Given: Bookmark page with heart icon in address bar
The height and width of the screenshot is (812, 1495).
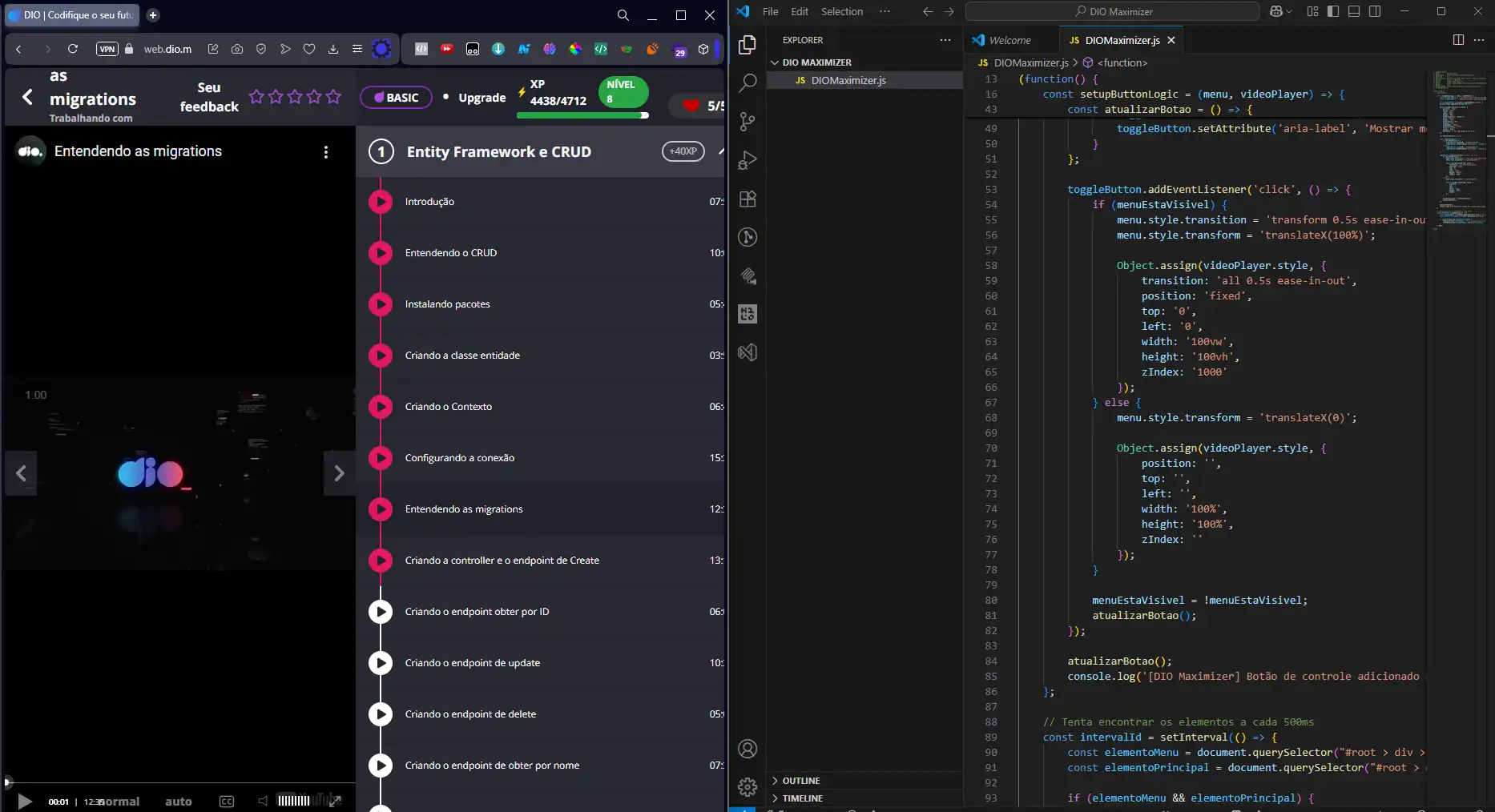Looking at the screenshot, I should tap(309, 49).
